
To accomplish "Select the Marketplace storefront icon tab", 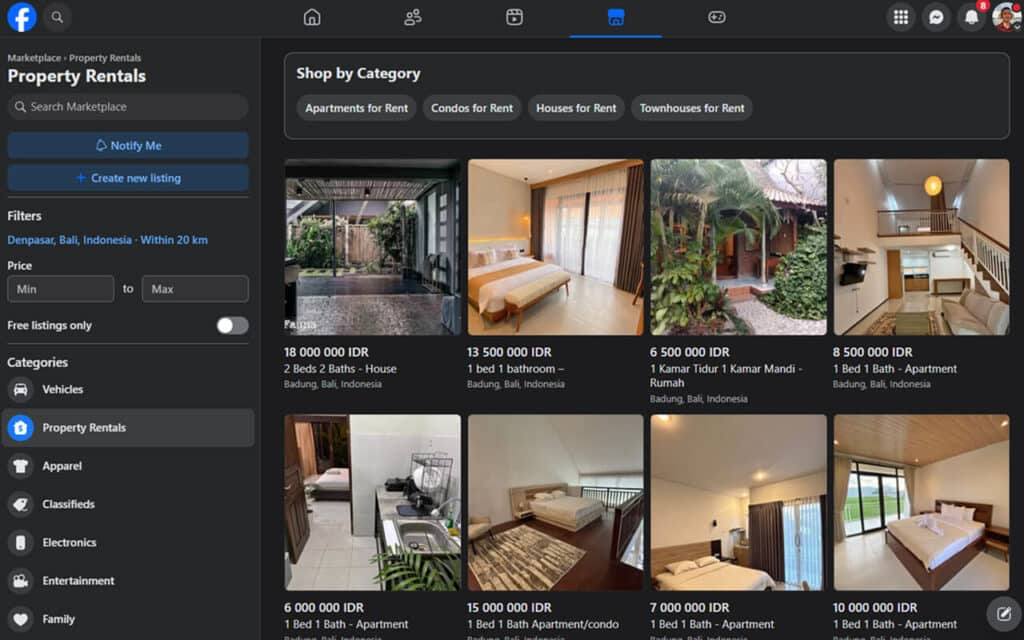I will (616, 17).
